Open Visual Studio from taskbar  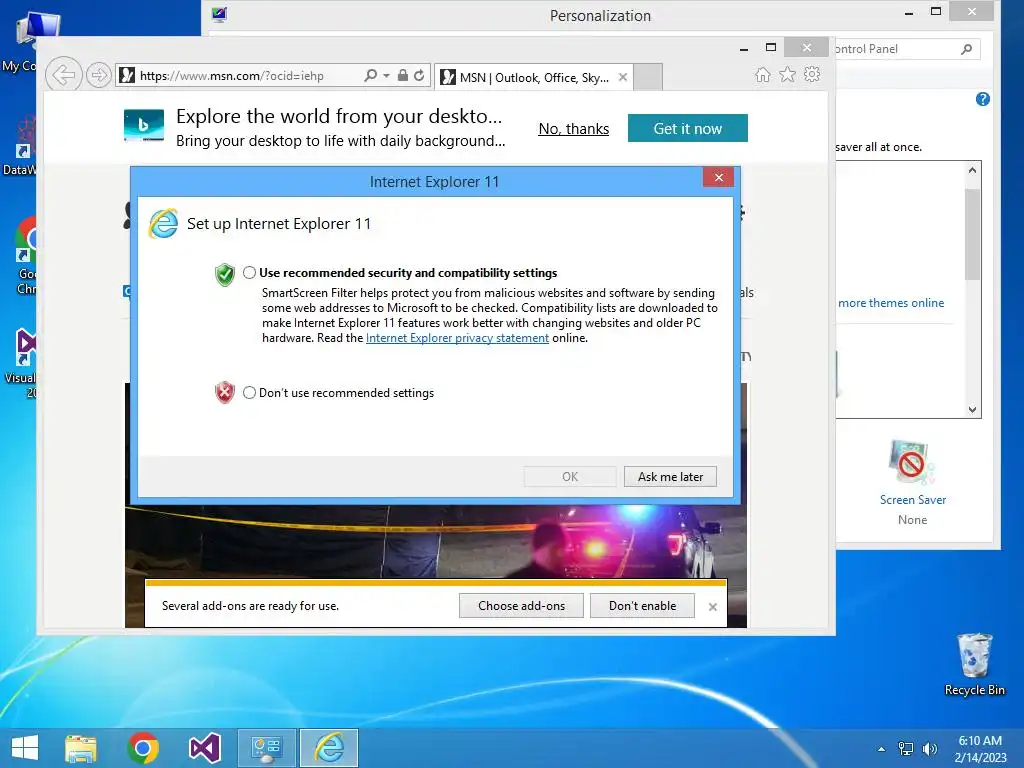tap(204, 748)
